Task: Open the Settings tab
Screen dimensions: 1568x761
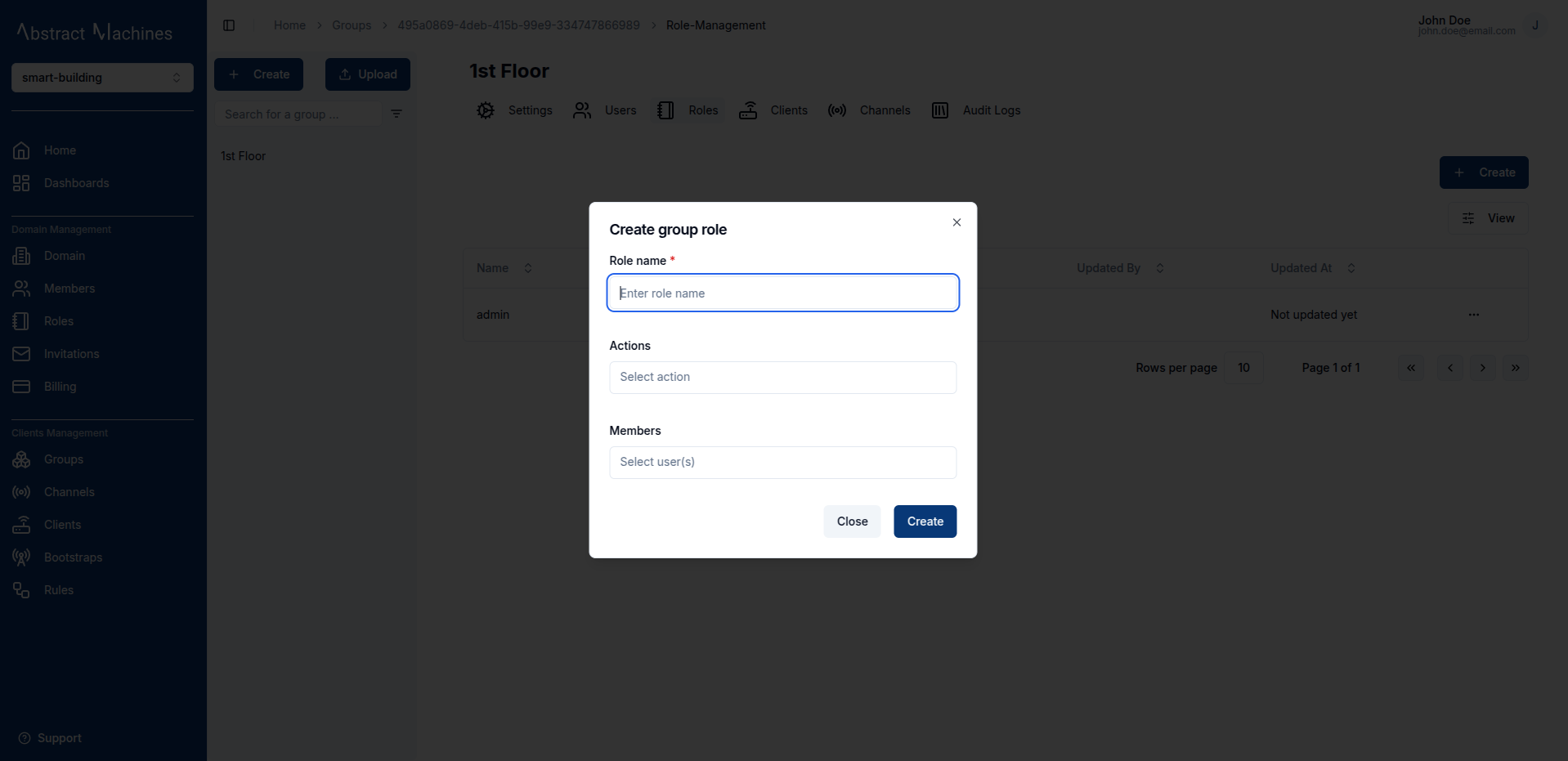Action: click(514, 110)
